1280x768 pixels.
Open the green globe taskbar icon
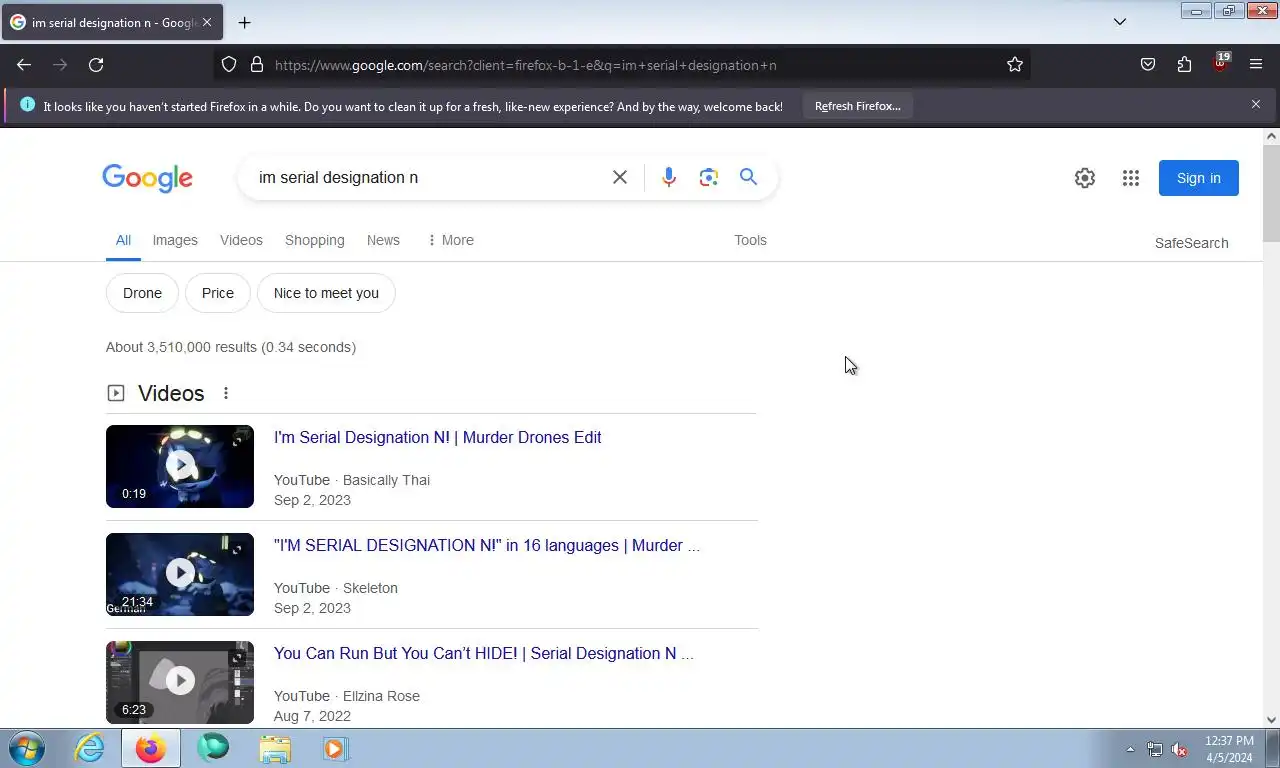tap(213, 748)
